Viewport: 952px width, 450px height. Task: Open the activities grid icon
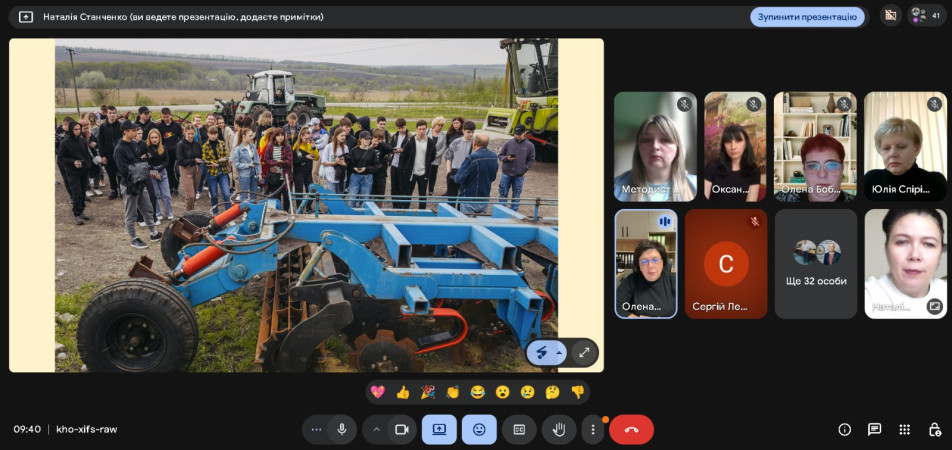click(904, 429)
